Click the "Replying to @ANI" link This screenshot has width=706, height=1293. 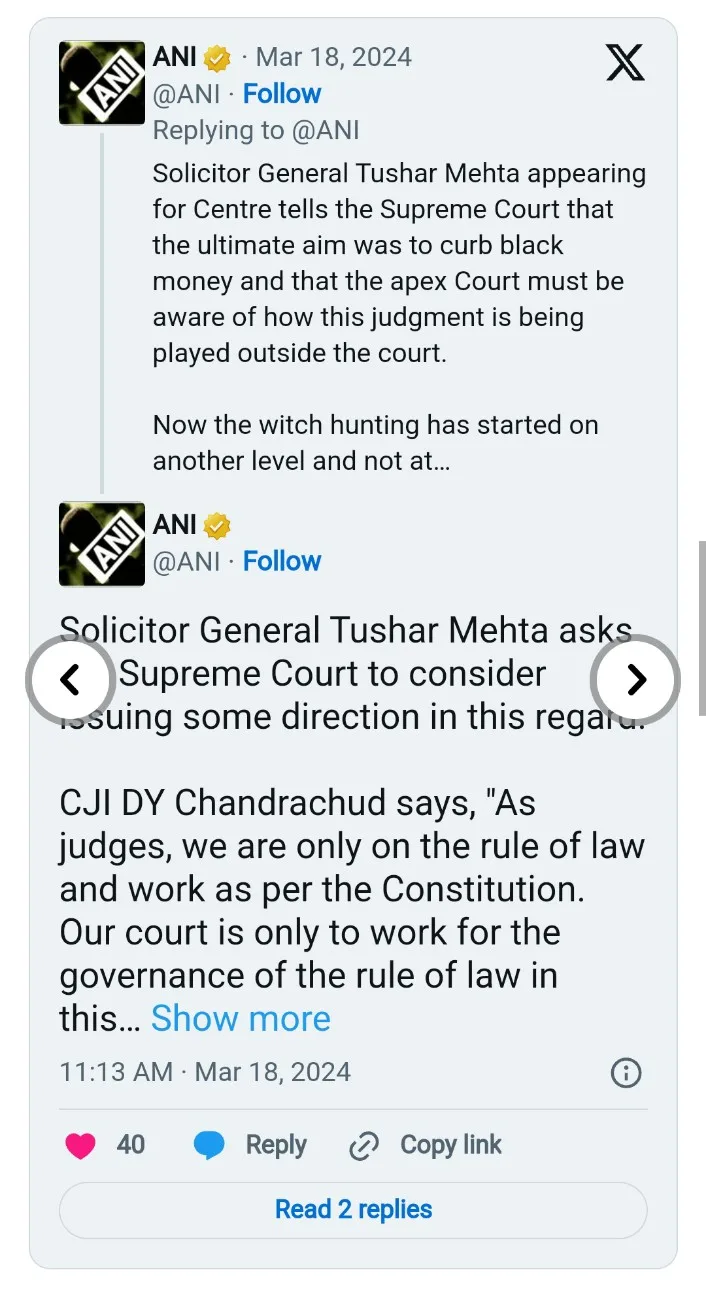(x=256, y=130)
